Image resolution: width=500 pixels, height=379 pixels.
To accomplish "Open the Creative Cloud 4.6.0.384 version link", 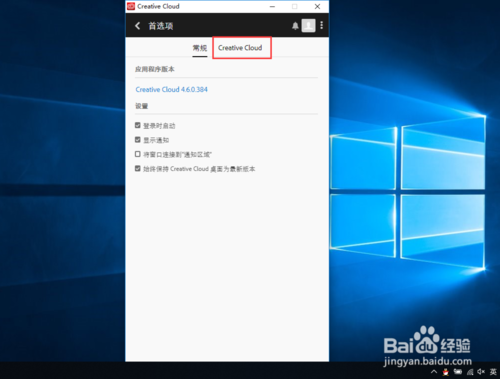I will click(171, 89).
